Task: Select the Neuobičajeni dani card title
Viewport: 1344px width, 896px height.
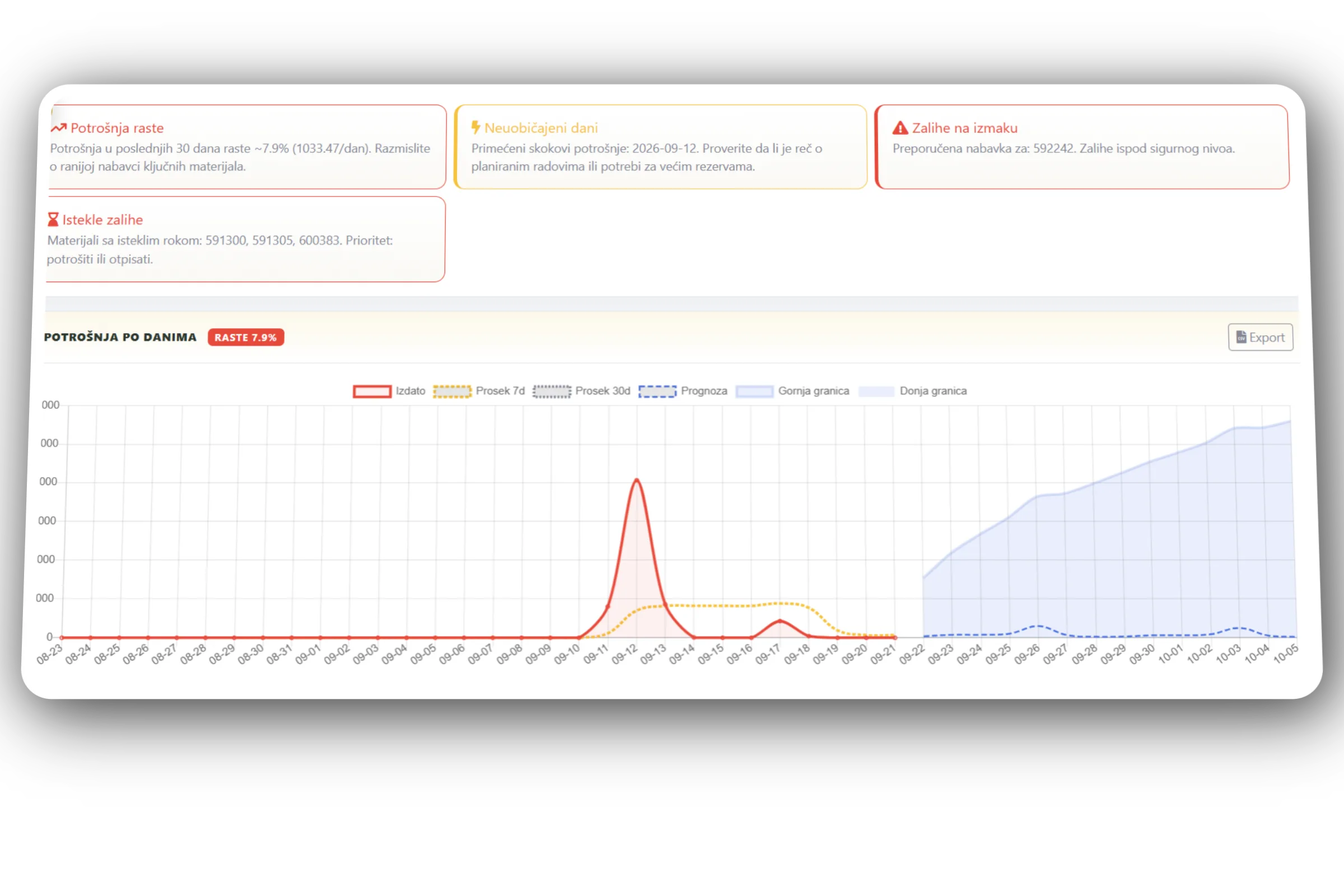Action: click(x=541, y=128)
